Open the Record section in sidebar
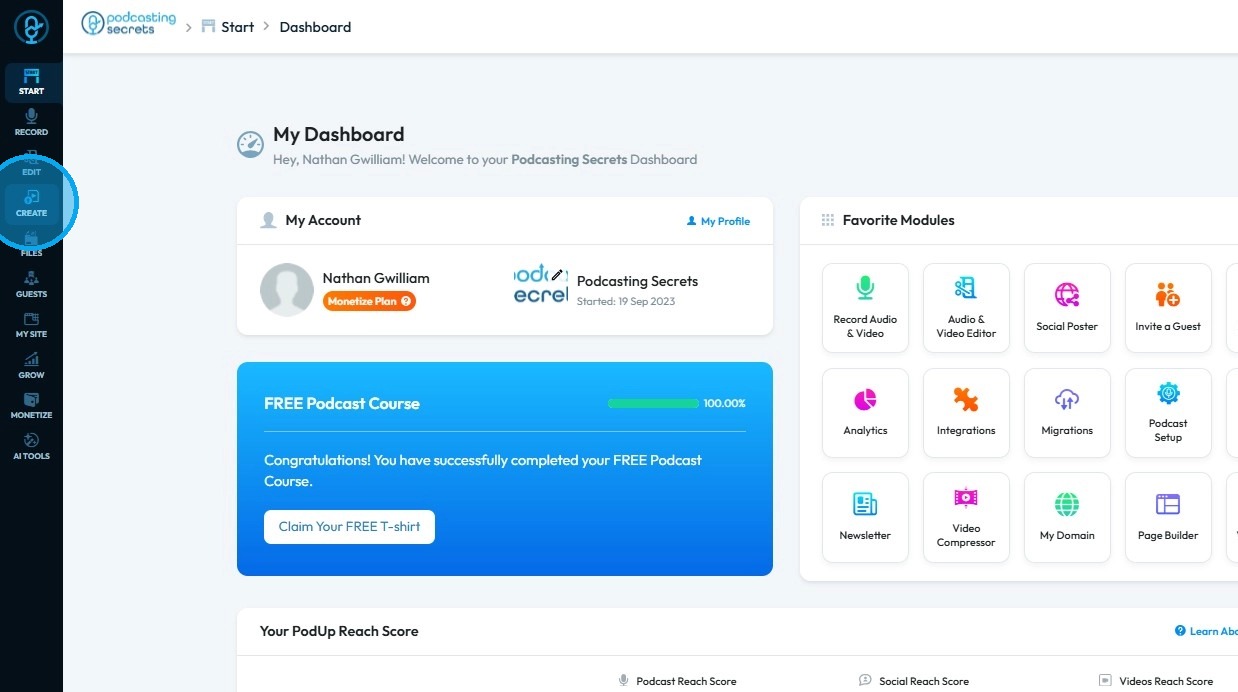The height and width of the screenshot is (692, 1238). coord(31,122)
